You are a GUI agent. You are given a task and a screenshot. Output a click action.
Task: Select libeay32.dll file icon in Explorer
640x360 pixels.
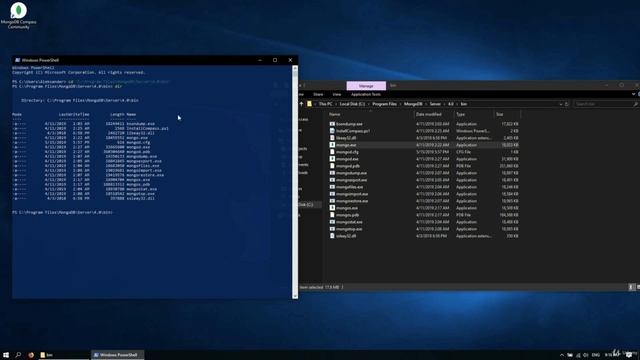(x=332, y=138)
